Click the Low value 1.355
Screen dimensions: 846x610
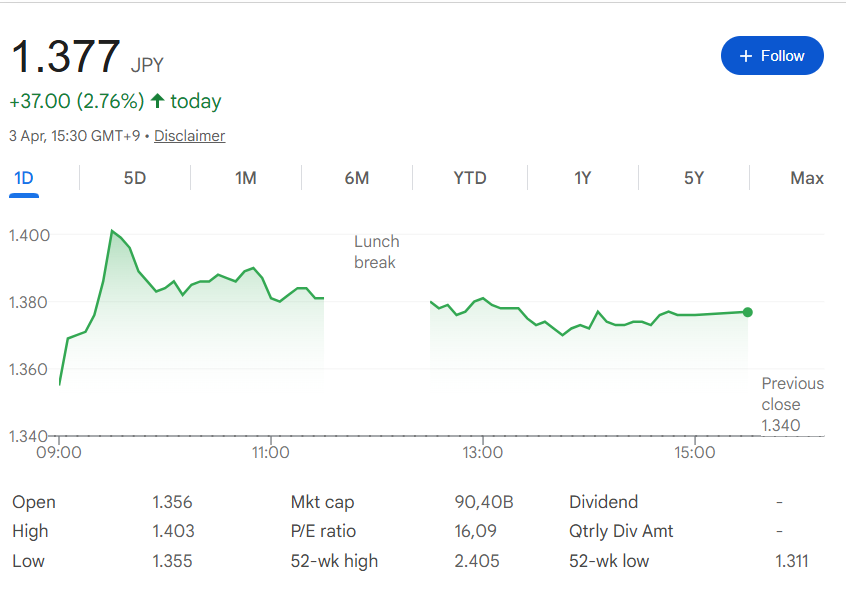[x=172, y=561]
